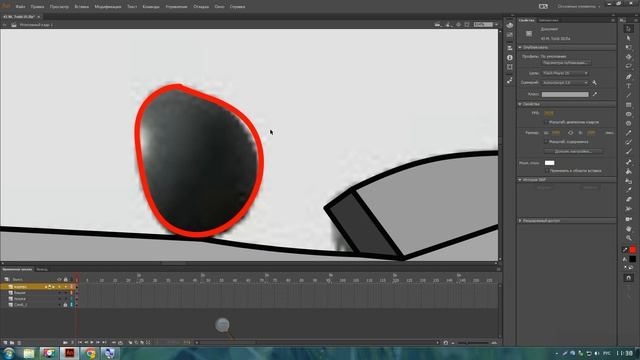Open the ActionScript script dropdown
Image resolution: width=640 pixels, height=360 pixels.
point(565,83)
